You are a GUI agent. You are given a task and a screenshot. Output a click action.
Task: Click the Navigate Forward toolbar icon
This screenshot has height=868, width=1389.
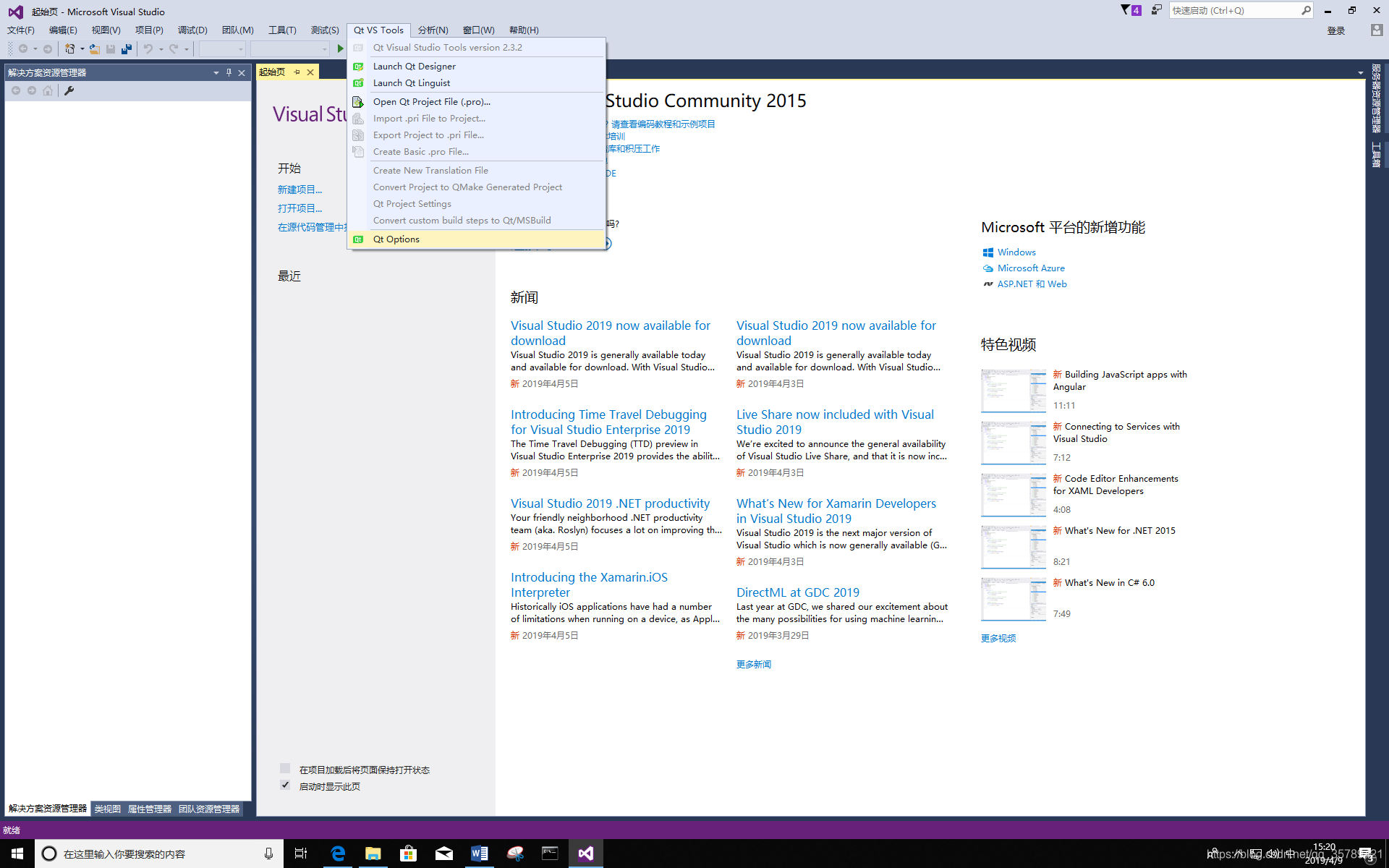click(x=48, y=48)
